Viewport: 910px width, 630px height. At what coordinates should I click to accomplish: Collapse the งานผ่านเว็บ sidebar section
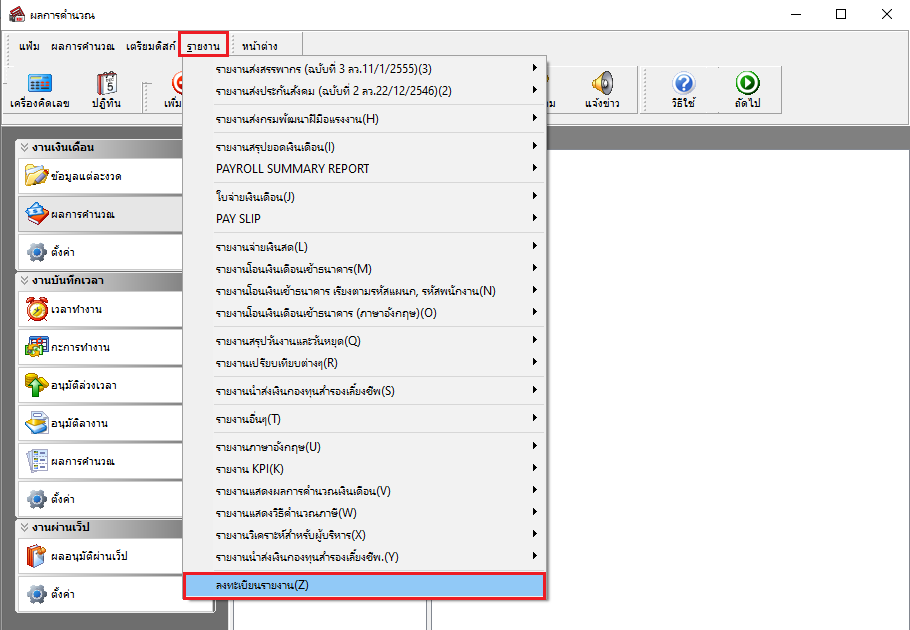pyautogui.click(x=24, y=527)
